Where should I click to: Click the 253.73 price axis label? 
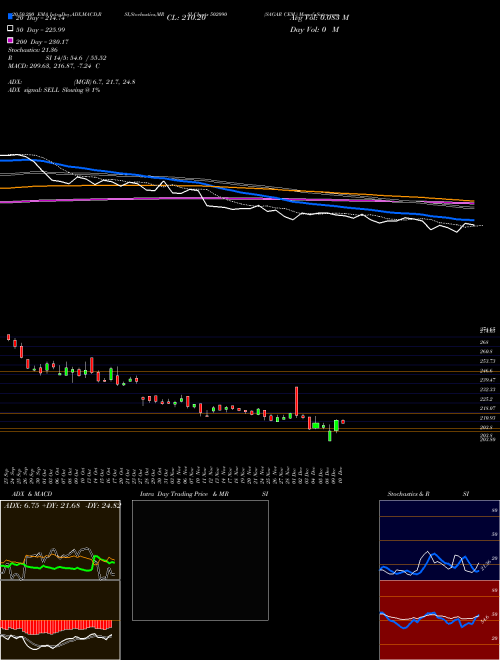pos(489,361)
